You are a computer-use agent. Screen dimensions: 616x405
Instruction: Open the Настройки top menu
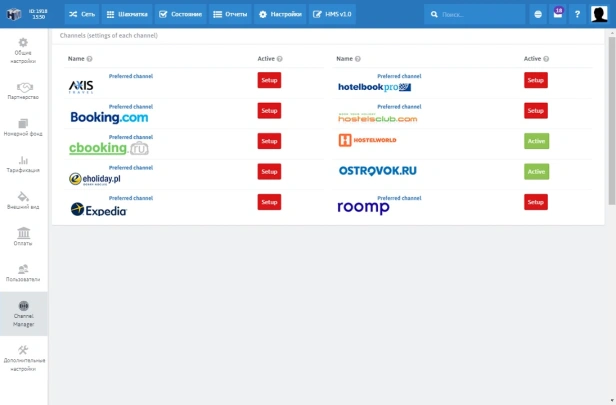(279, 14)
